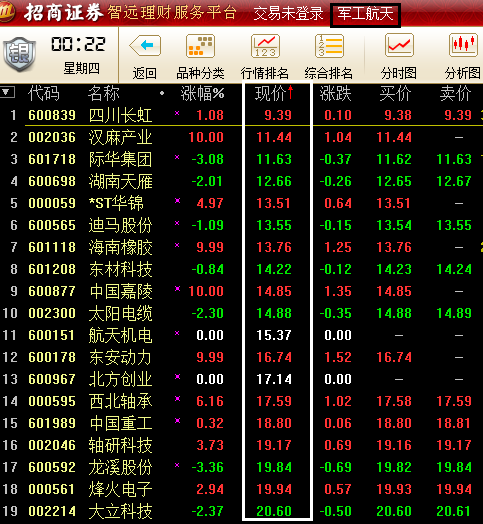Click the silver shield 银 icon
The height and width of the screenshot is (524, 483).
[x=19, y=54]
